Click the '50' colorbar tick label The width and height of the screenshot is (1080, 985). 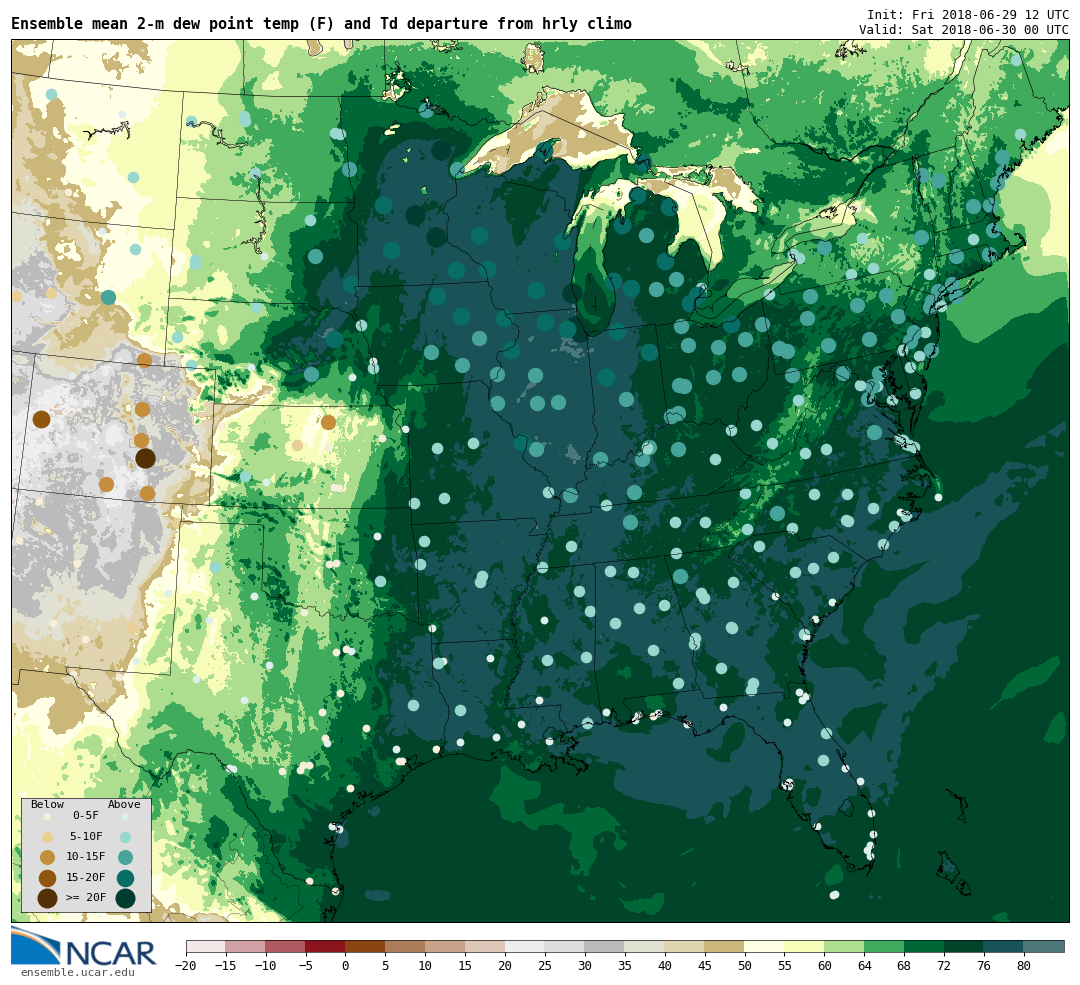[x=744, y=966]
